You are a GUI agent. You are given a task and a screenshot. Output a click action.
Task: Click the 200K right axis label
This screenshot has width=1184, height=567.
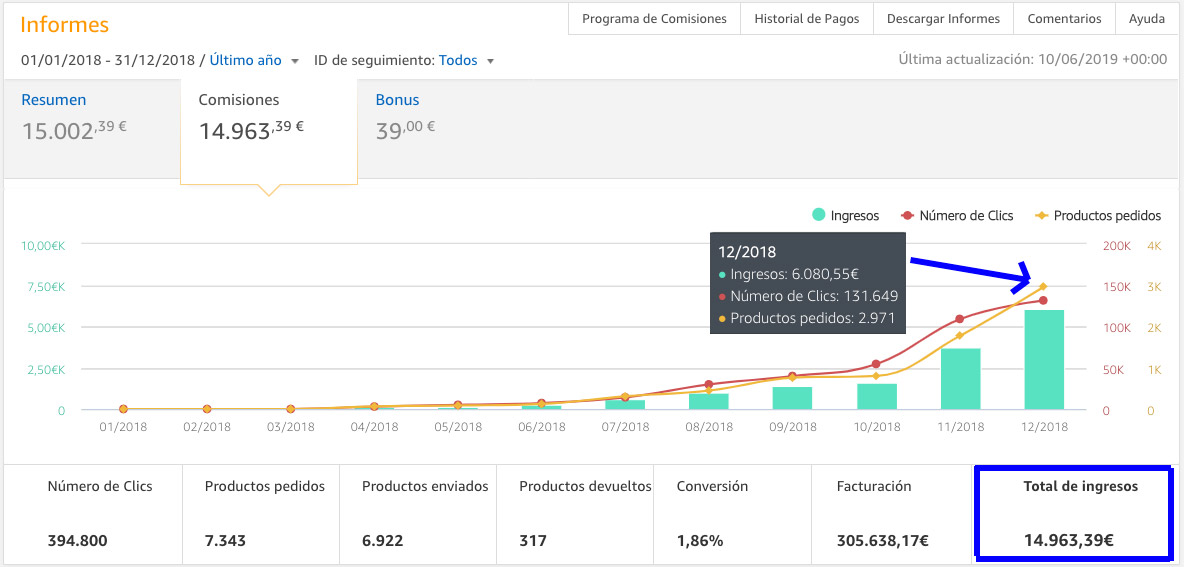[x=1116, y=245]
